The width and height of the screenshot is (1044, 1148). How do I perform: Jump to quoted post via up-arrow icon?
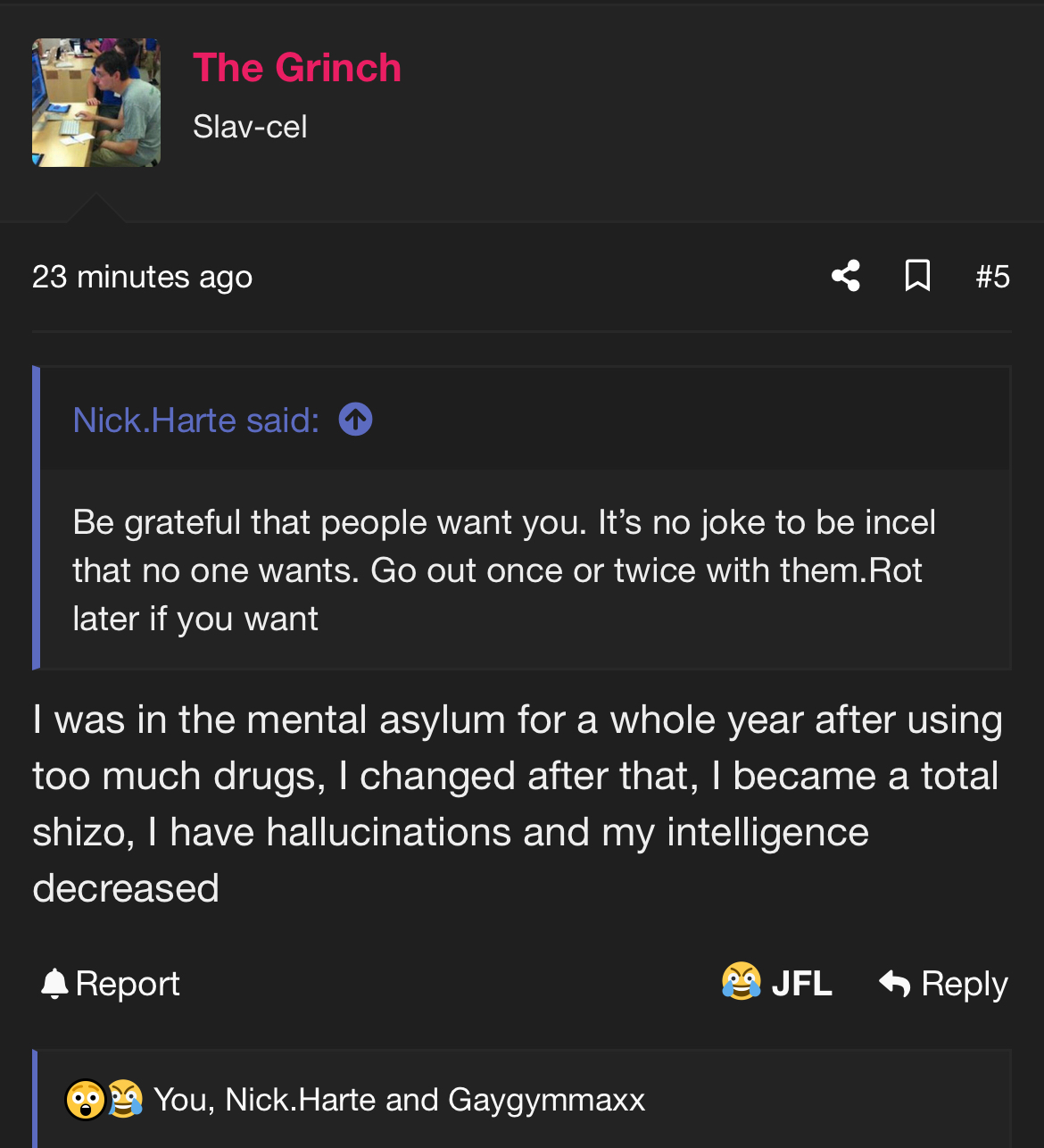(356, 420)
